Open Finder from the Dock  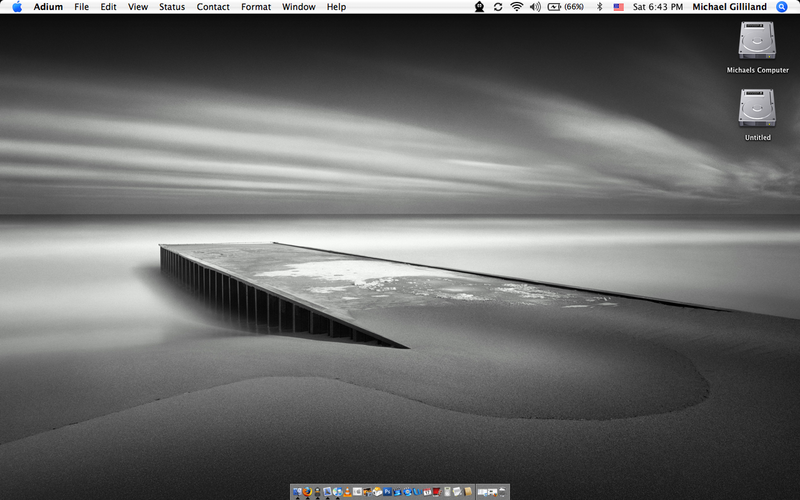point(297,491)
